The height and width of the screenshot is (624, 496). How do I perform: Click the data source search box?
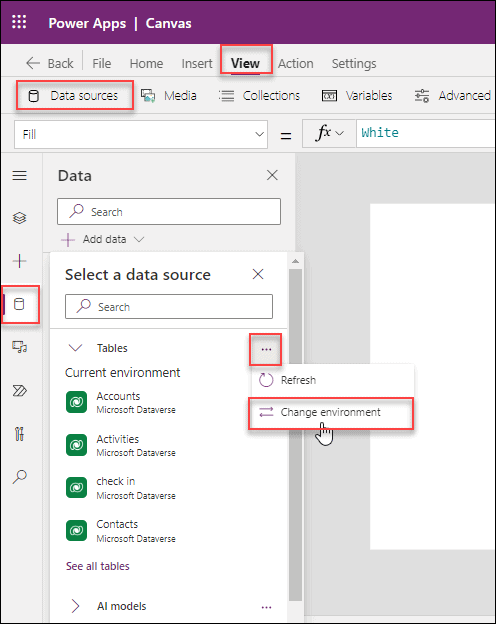(x=169, y=306)
